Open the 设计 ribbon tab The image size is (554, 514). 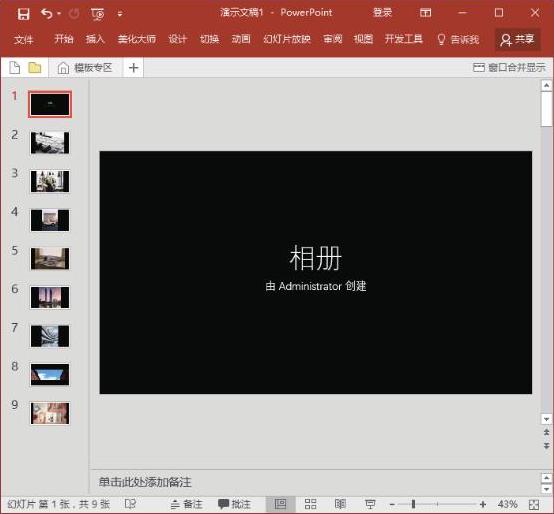click(x=177, y=39)
